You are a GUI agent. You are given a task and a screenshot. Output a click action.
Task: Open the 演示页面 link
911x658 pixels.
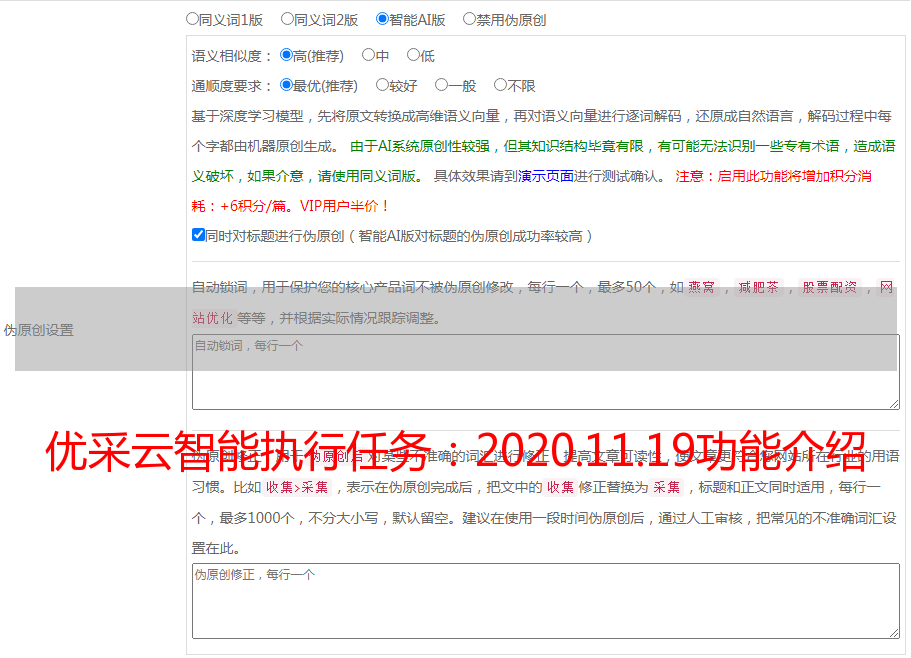coord(546,176)
